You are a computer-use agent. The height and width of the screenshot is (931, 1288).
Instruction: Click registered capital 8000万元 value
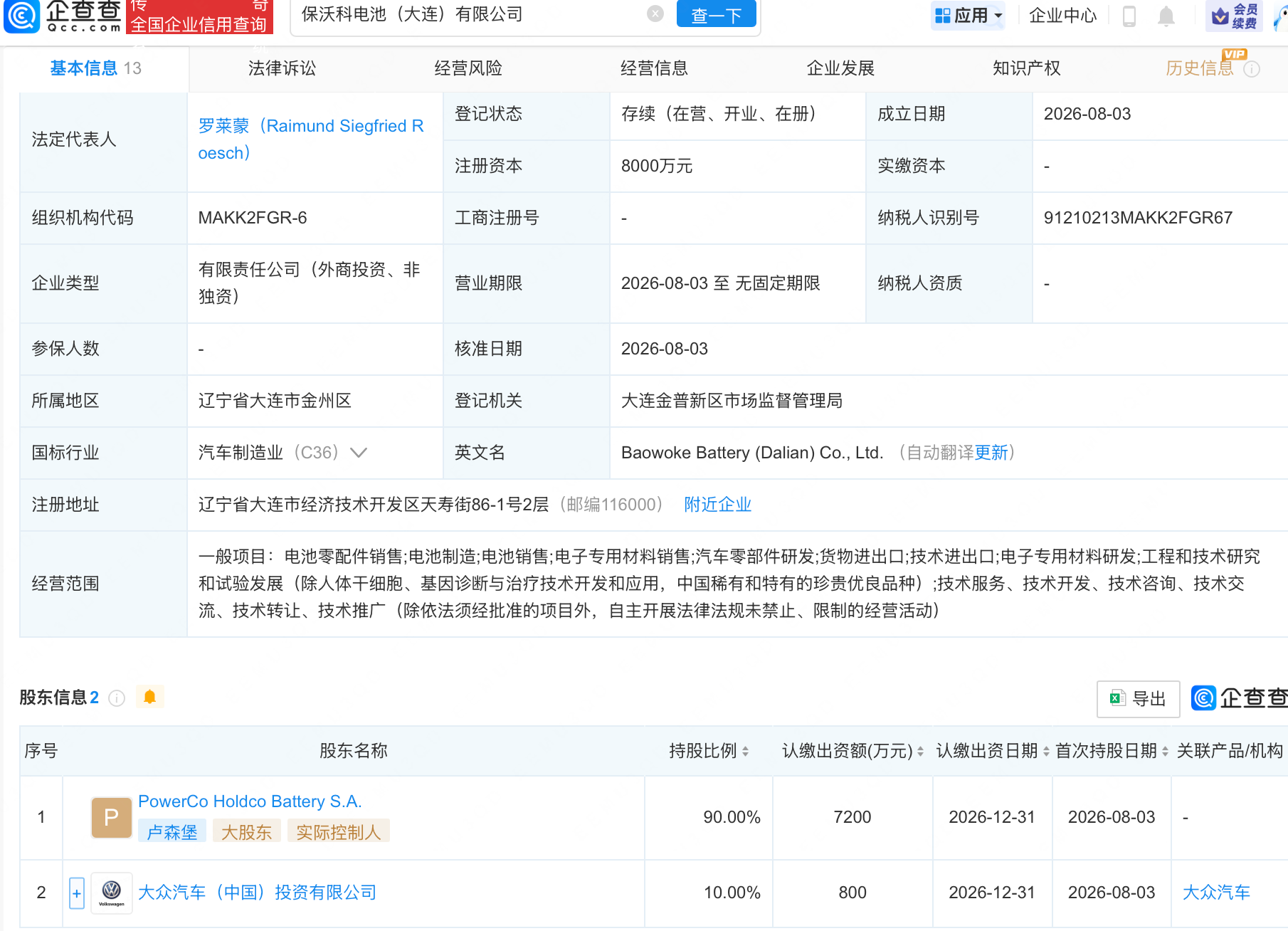(x=657, y=166)
